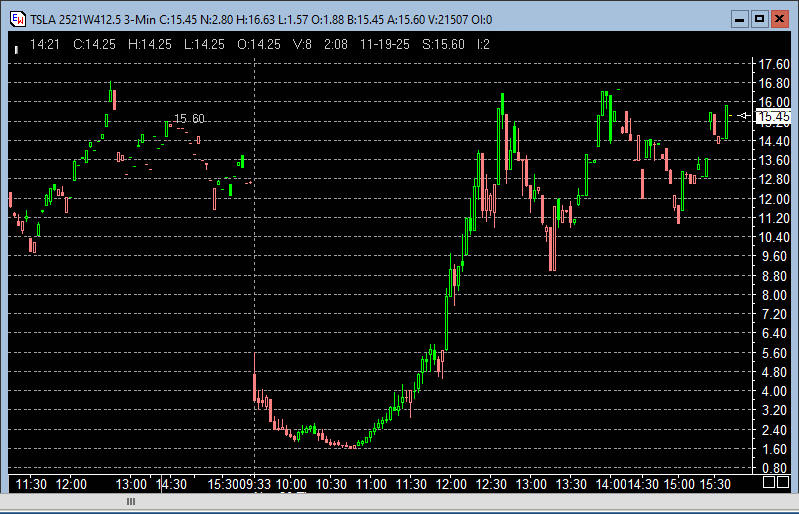Click the 12:30 label on time axis
The height and width of the screenshot is (514, 799).
[x=491, y=484]
